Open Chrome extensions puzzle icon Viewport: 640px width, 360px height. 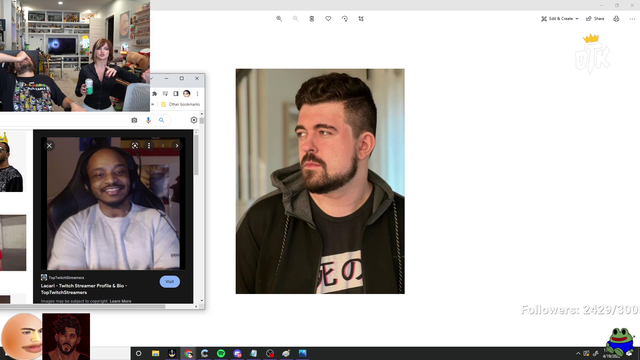155,93
